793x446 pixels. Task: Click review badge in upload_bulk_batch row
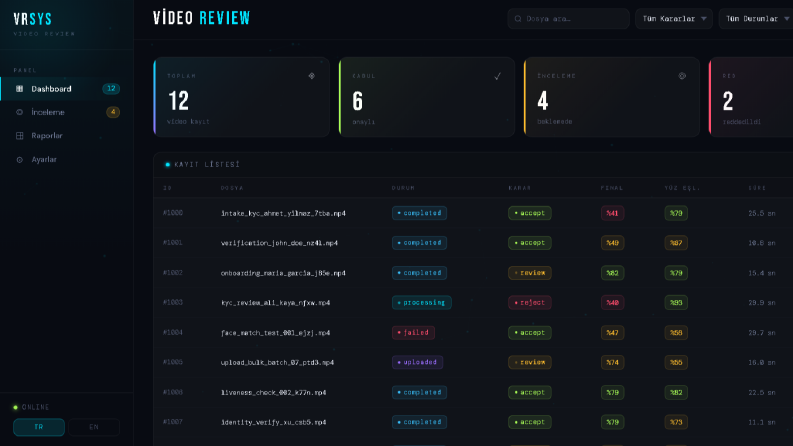[x=530, y=362]
